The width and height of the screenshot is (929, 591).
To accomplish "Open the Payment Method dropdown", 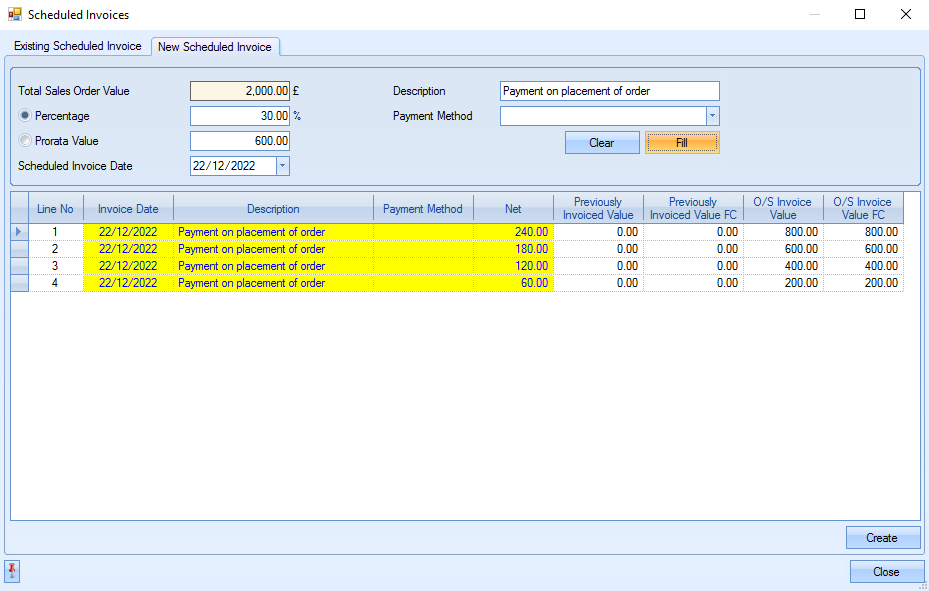I will pyautogui.click(x=712, y=116).
